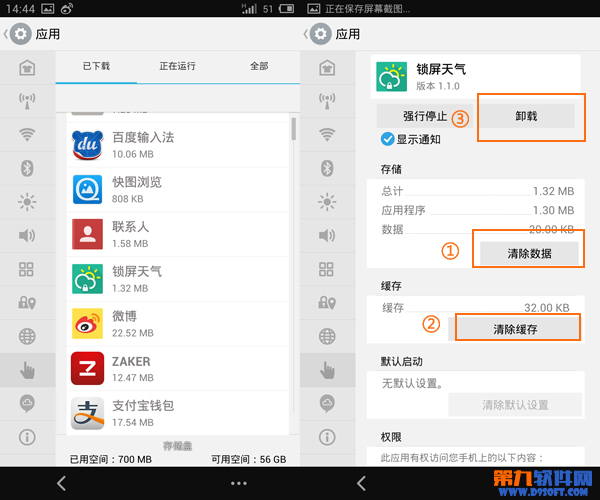Viewport: 600px width, 500px height.
Task: Tap 可用空间：56 GB storage text
Action: click(249, 459)
